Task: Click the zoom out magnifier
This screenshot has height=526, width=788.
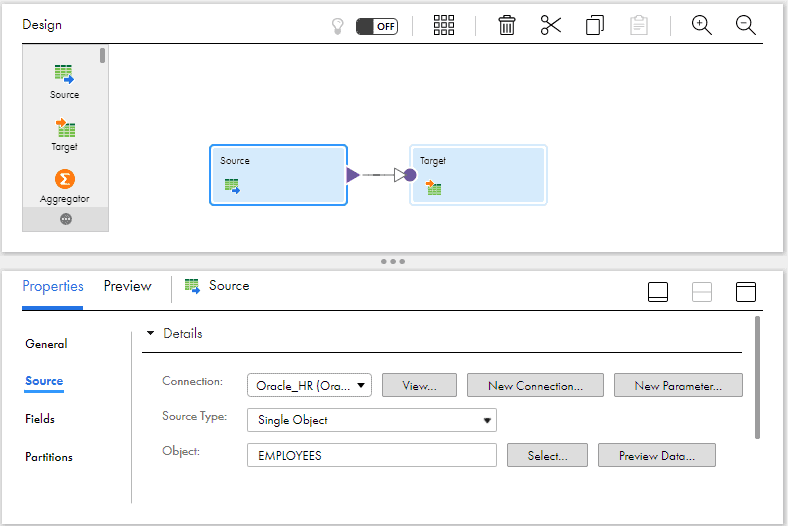Action: (745, 25)
